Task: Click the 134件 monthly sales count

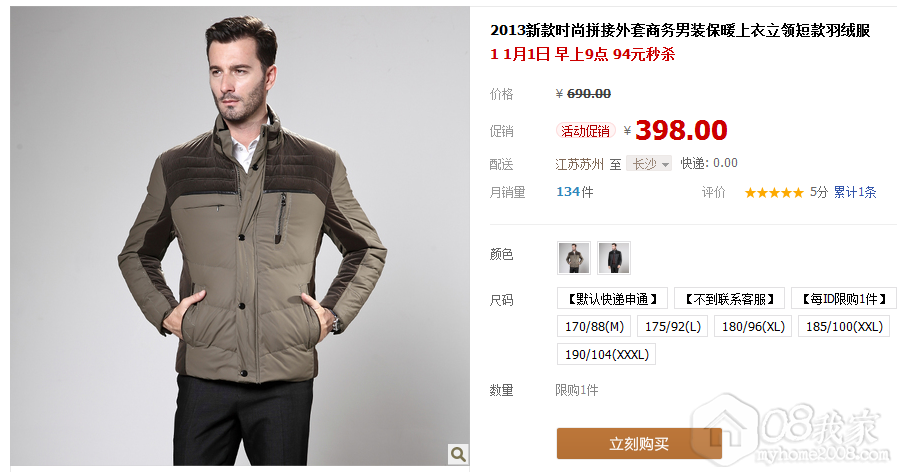Action: coord(575,192)
